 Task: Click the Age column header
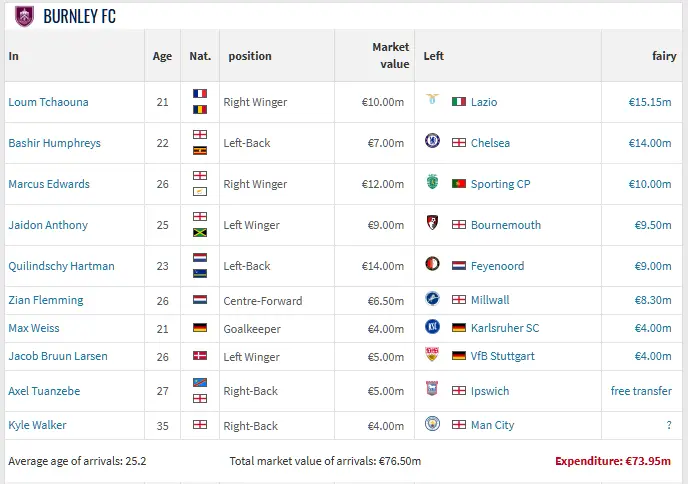pyautogui.click(x=162, y=56)
